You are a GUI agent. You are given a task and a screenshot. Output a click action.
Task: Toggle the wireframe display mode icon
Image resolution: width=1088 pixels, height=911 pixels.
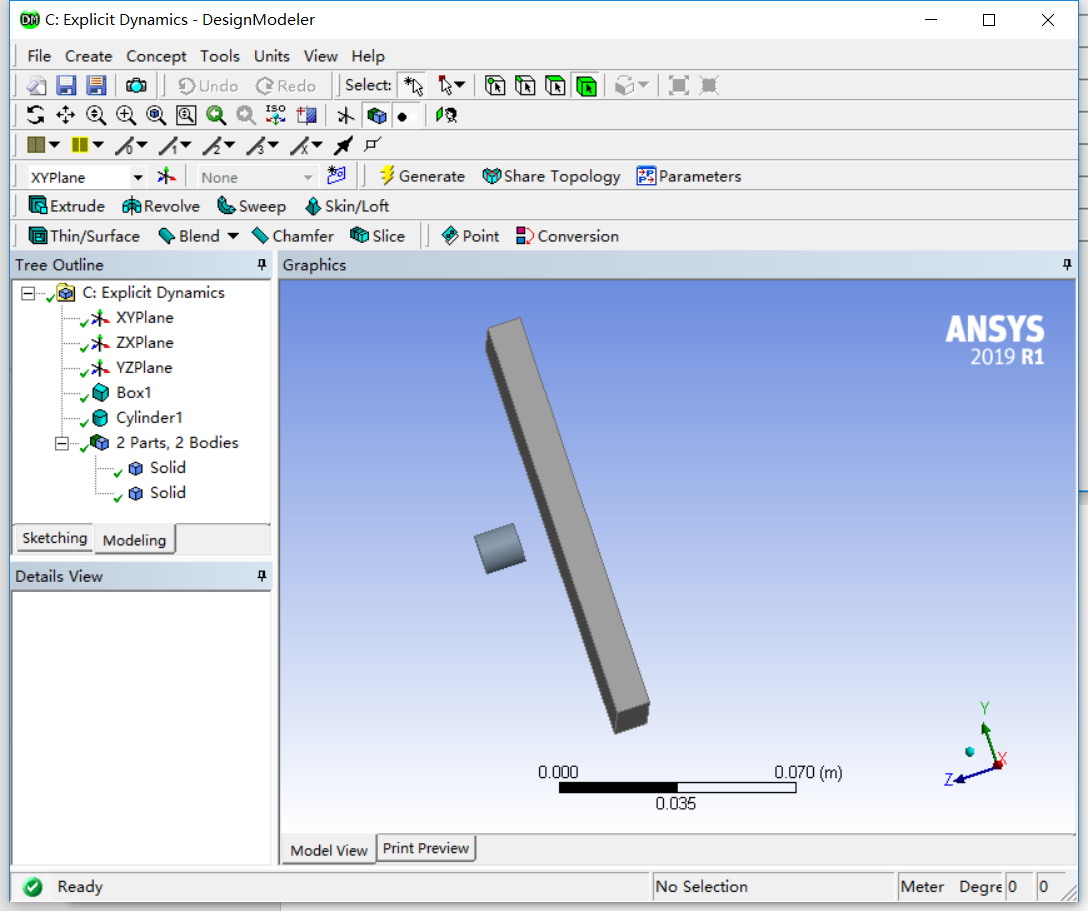click(x=377, y=115)
